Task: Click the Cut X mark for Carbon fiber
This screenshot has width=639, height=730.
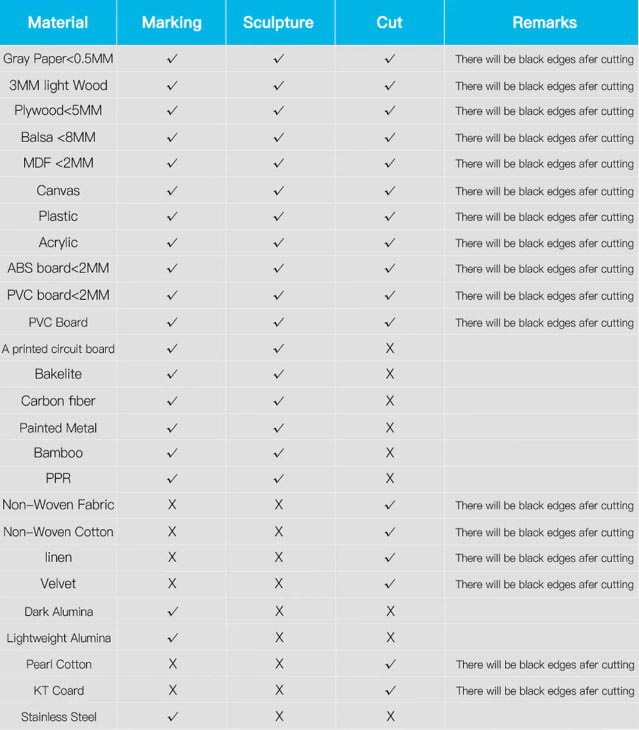Action: [390, 401]
